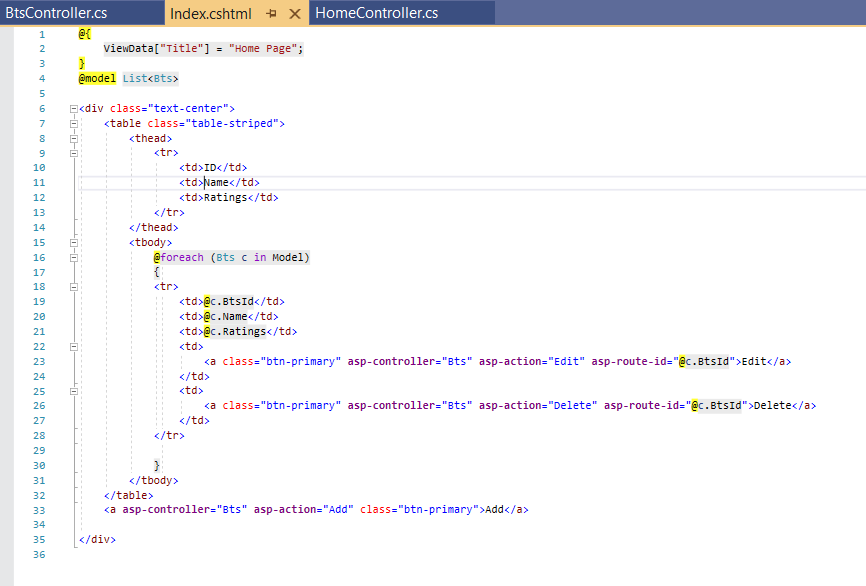Click line number 11 in the margin
Screen dimensions: 866x586
click(38, 182)
